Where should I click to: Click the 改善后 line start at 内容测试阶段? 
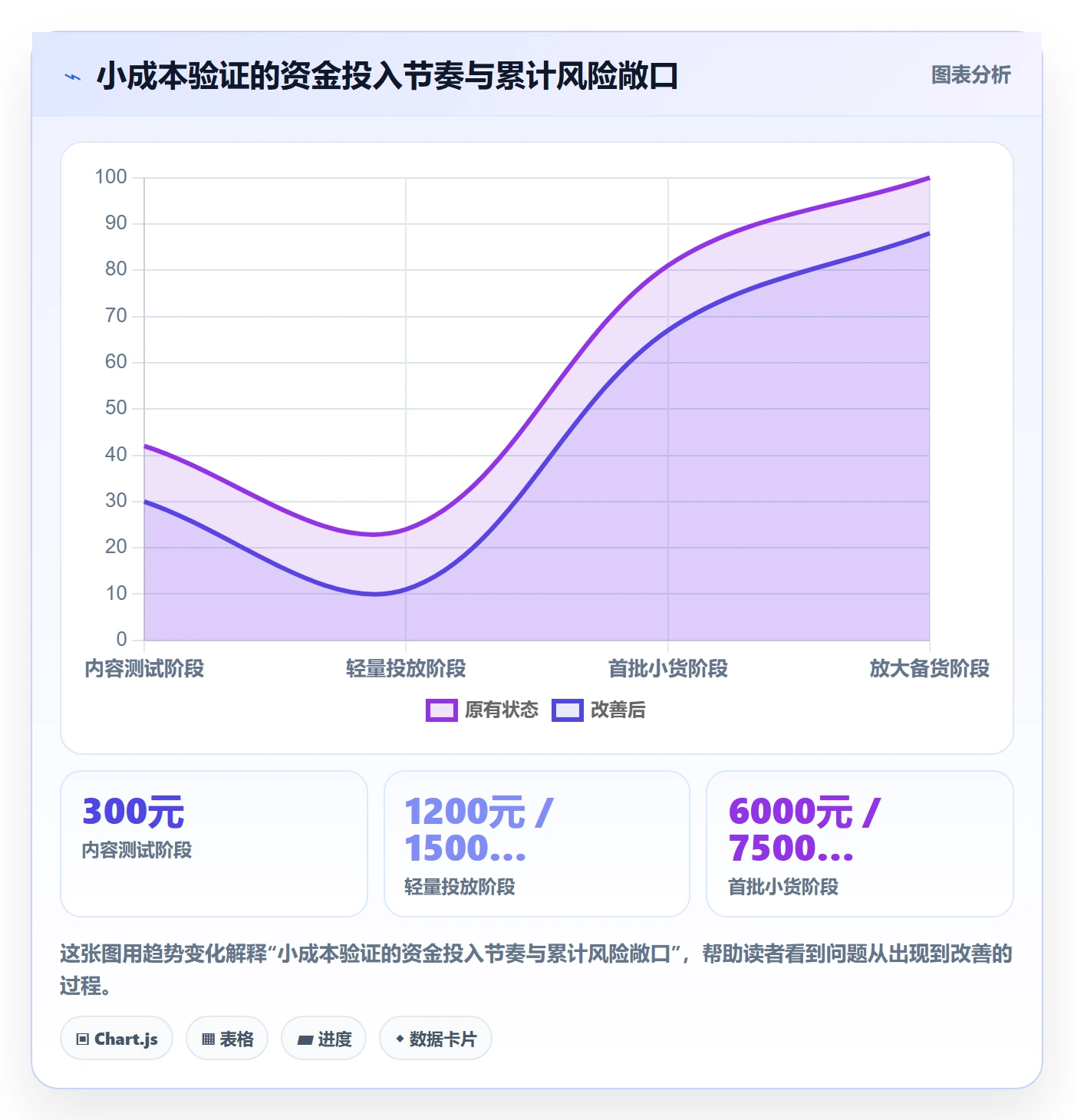pos(145,501)
